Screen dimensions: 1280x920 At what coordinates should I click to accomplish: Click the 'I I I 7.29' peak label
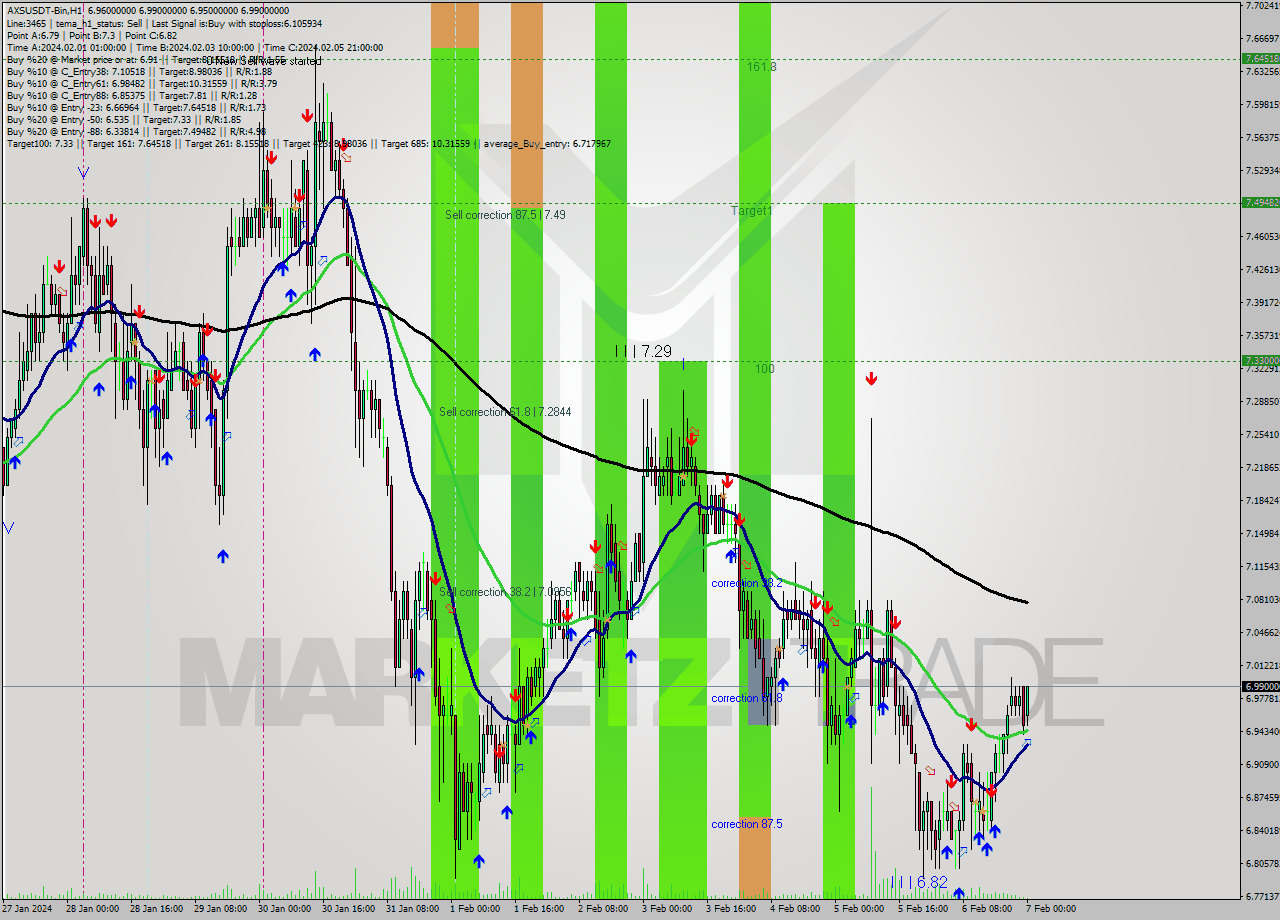click(643, 352)
